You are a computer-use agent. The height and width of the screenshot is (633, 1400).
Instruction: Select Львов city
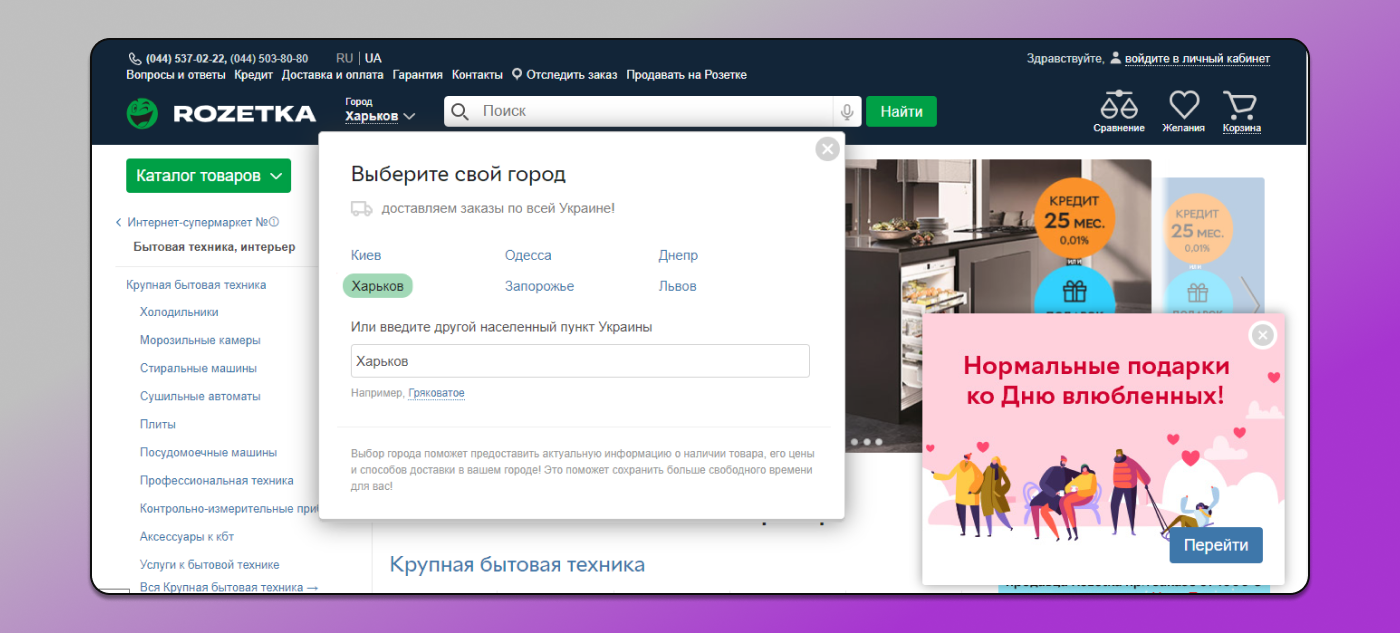677,286
